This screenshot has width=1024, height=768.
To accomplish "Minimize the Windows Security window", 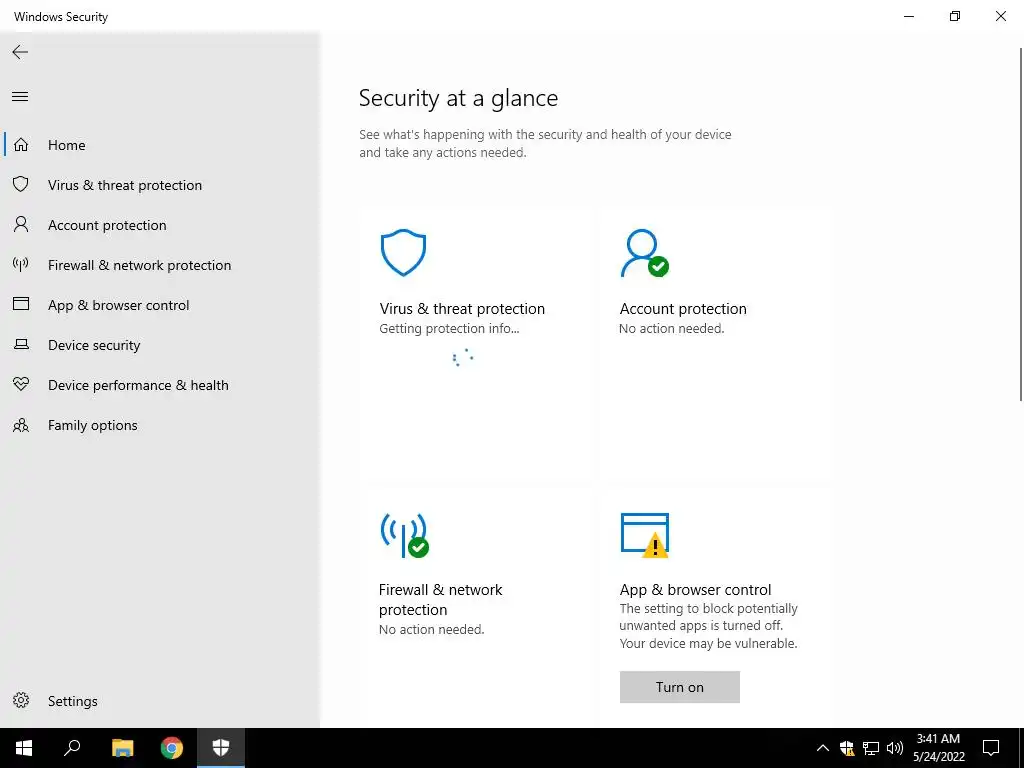I will pos(909,16).
